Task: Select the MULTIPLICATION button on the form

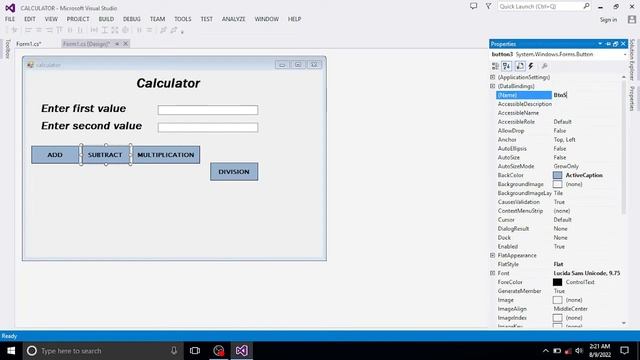Action: pyautogui.click(x=166, y=155)
